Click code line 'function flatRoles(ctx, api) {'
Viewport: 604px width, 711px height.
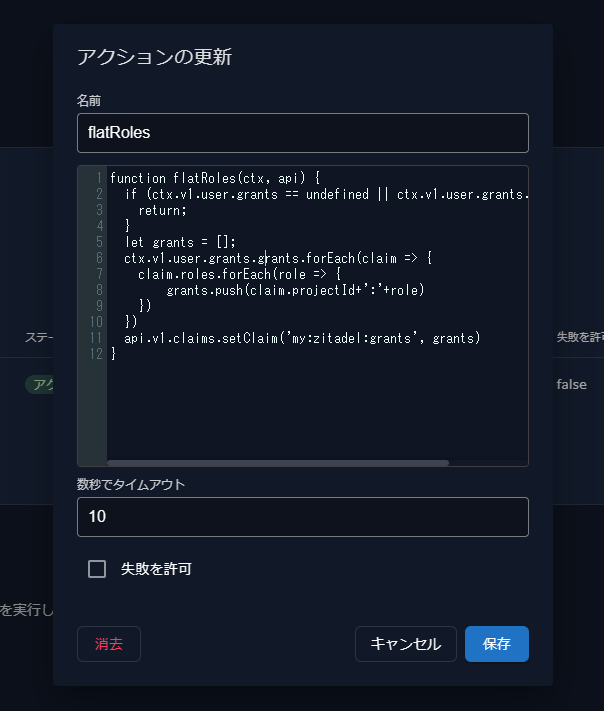(215, 178)
